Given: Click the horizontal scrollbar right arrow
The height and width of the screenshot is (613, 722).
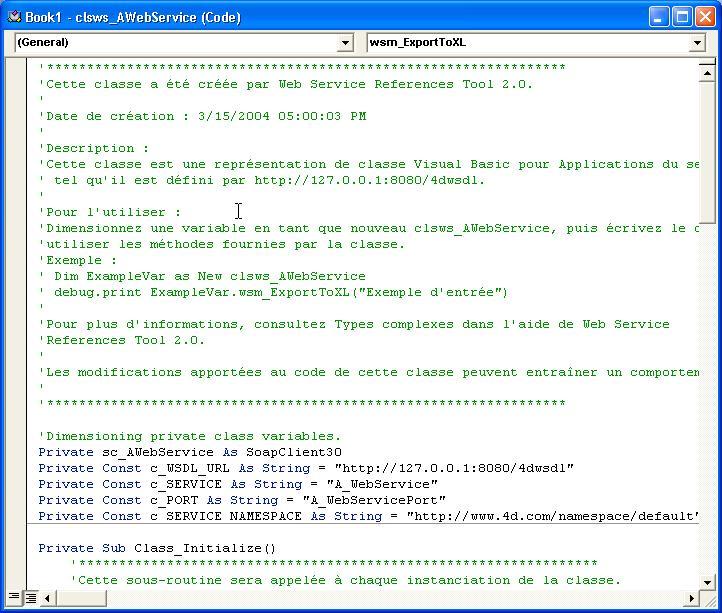Looking at the screenshot, I should point(691,598).
